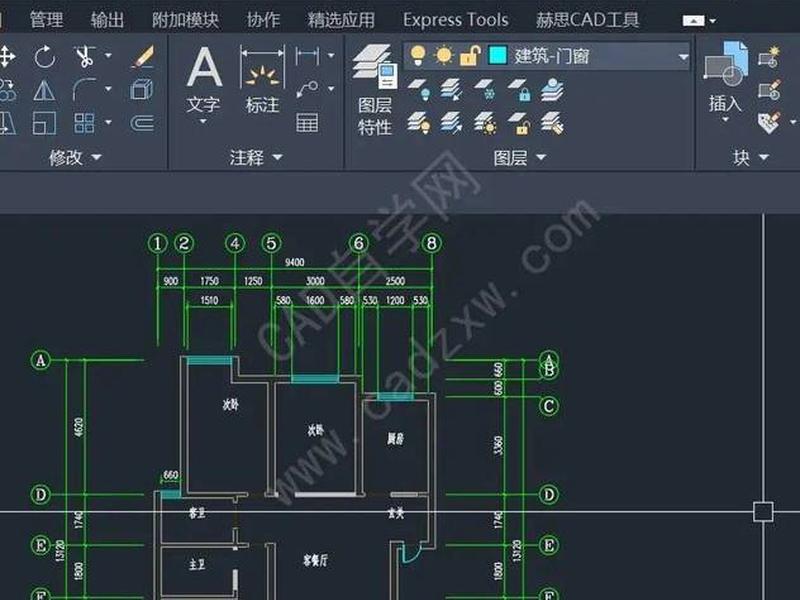Expand the Leader dropdown arrow
This screenshot has height=600, width=800.
(x=331, y=89)
